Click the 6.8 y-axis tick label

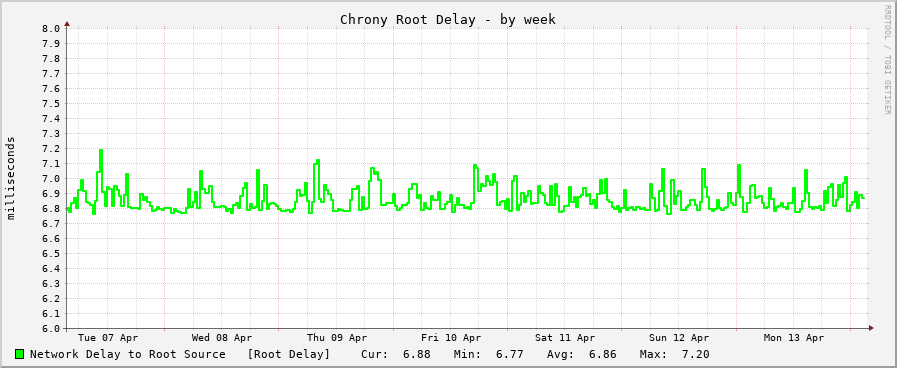pyautogui.click(x=51, y=208)
